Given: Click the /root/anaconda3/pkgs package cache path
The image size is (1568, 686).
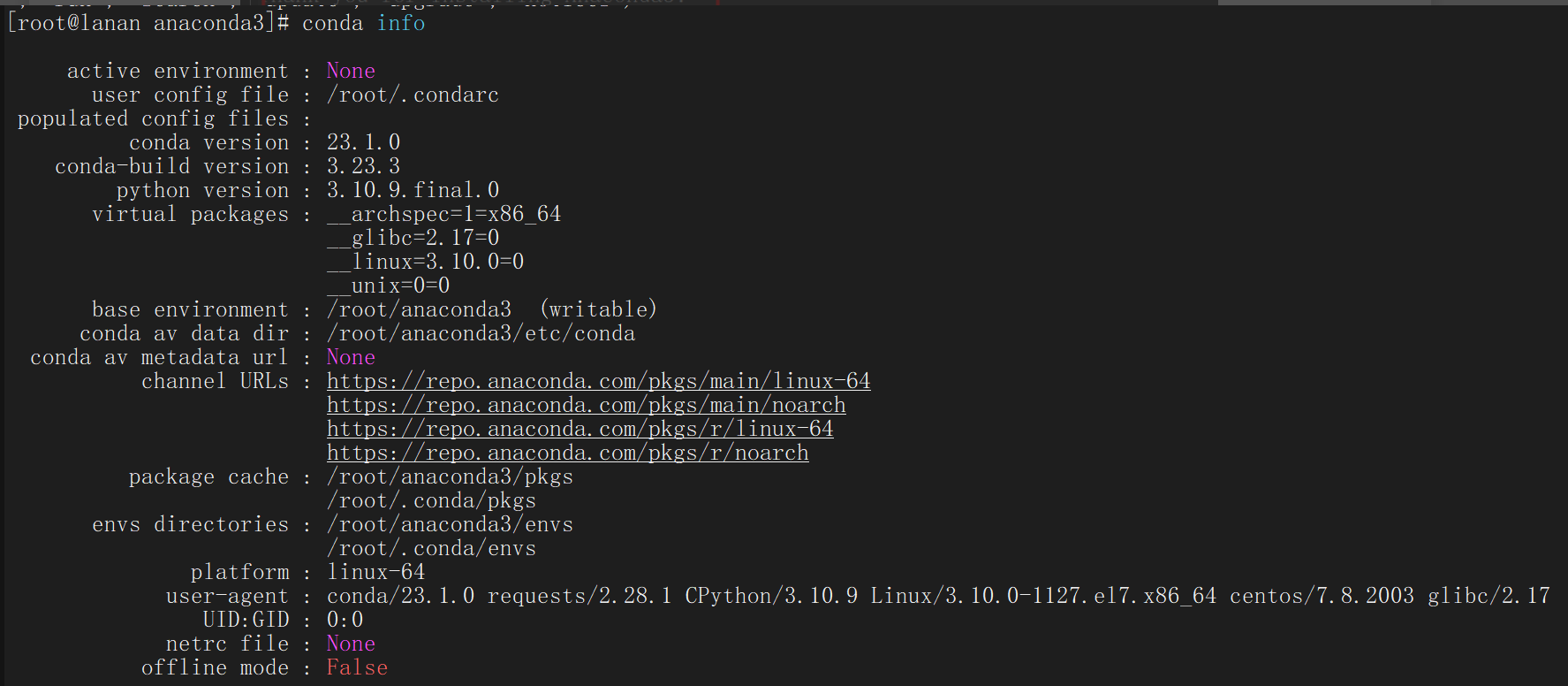Looking at the screenshot, I should (x=450, y=476).
